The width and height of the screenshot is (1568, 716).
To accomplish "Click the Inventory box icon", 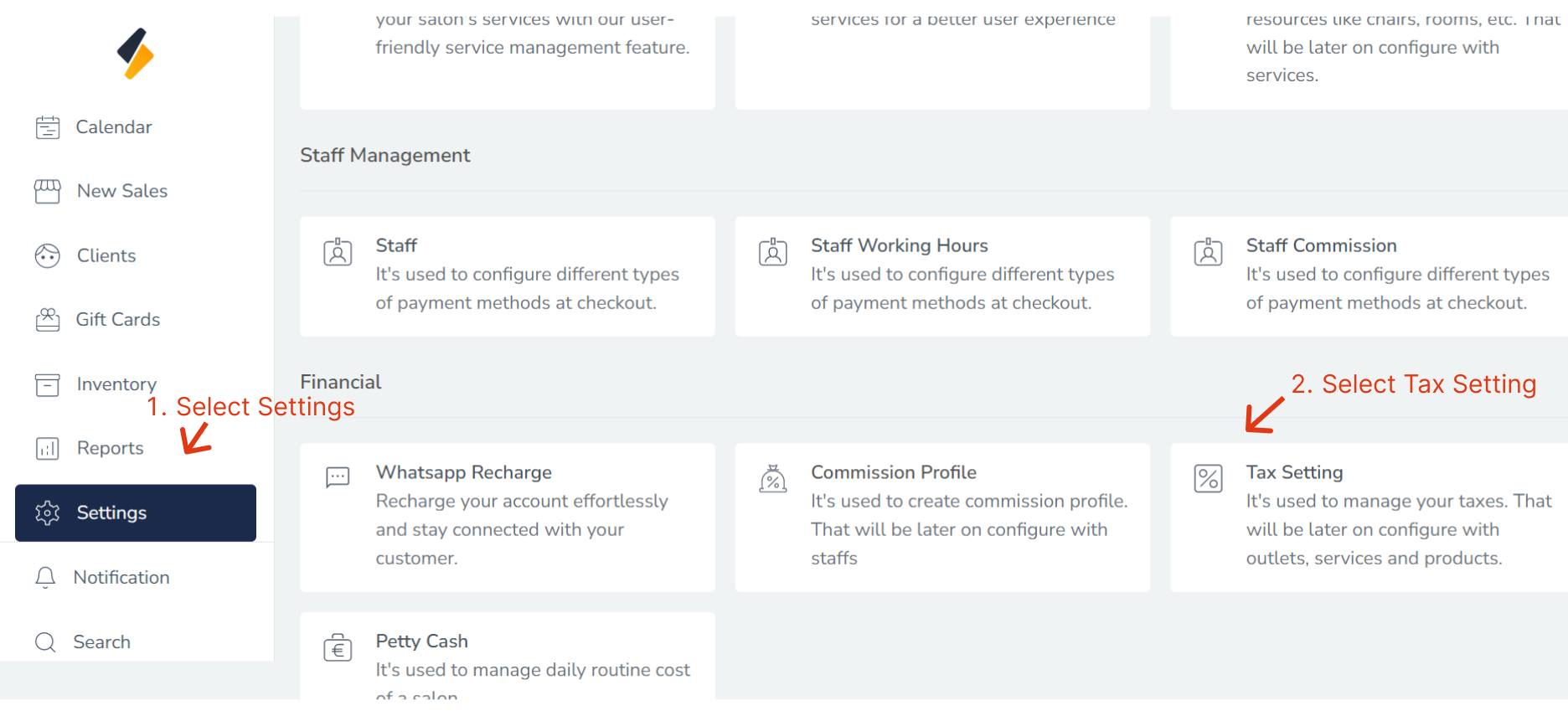I will [x=48, y=384].
